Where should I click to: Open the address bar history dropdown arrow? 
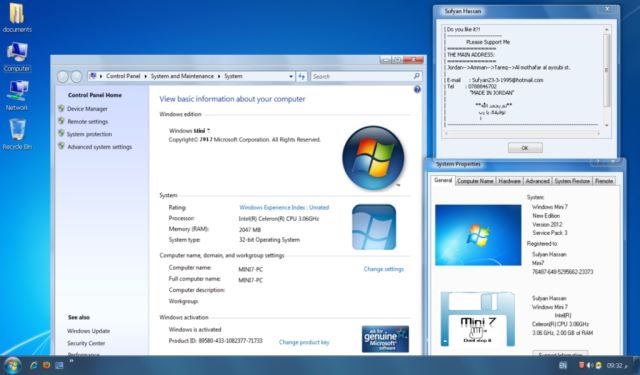(x=291, y=76)
